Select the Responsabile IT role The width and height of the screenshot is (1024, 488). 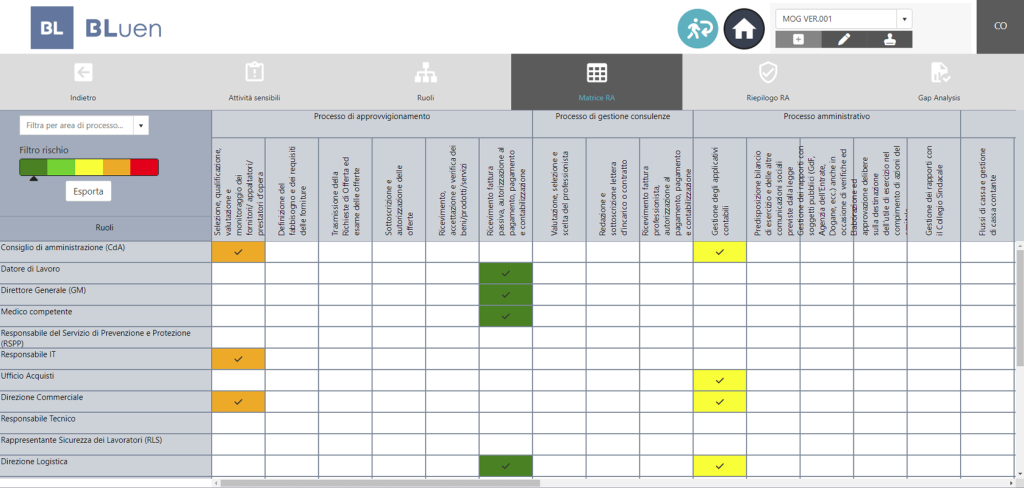point(105,359)
